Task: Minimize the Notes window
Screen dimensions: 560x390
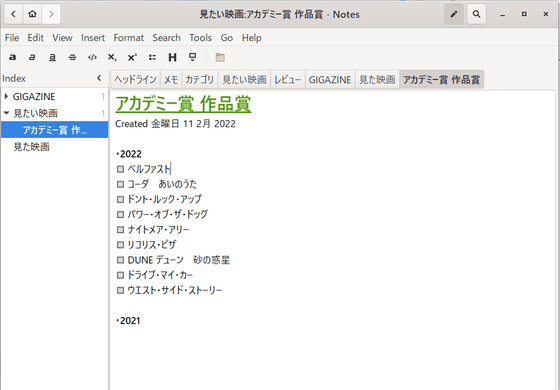Action: (x=502, y=14)
